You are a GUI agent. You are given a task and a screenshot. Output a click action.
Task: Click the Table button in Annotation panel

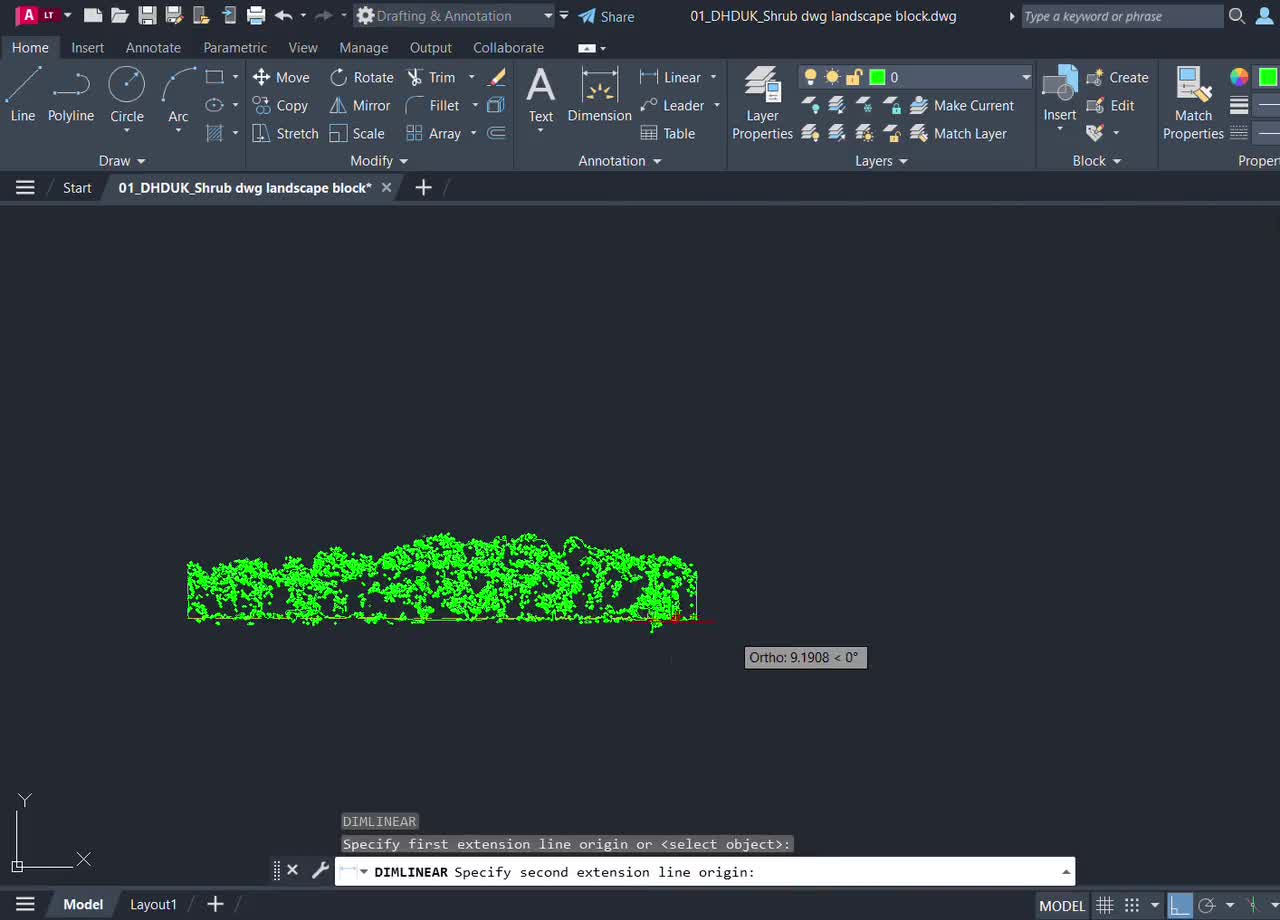click(669, 133)
